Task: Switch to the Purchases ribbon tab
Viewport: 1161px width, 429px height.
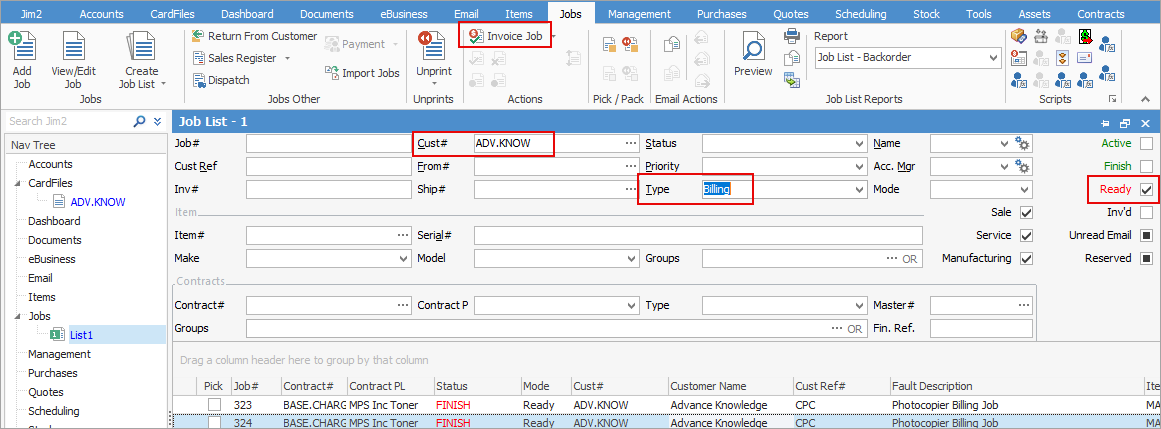Action: point(722,14)
